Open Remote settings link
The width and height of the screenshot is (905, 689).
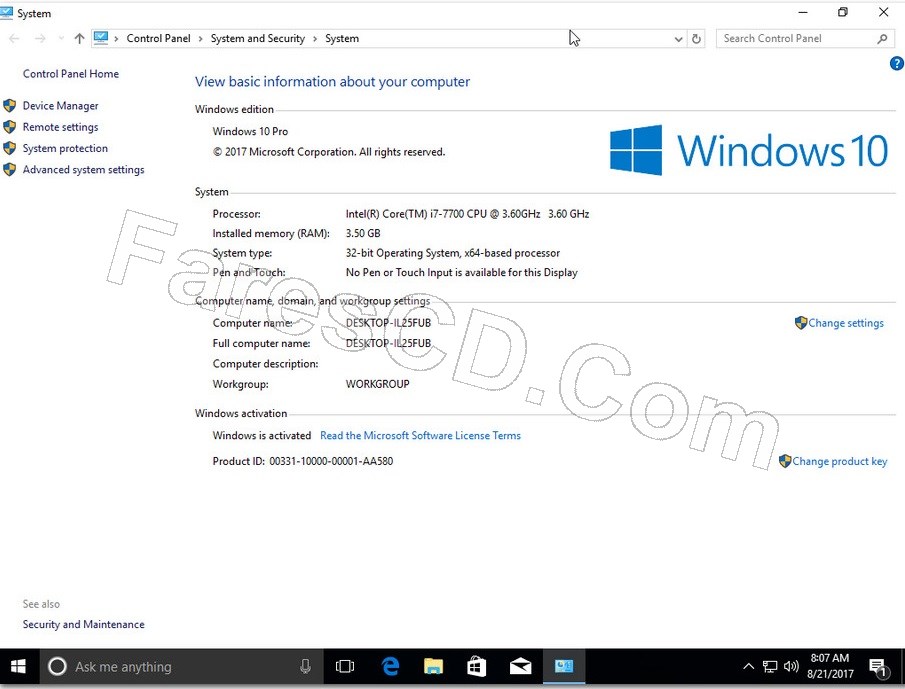60,127
